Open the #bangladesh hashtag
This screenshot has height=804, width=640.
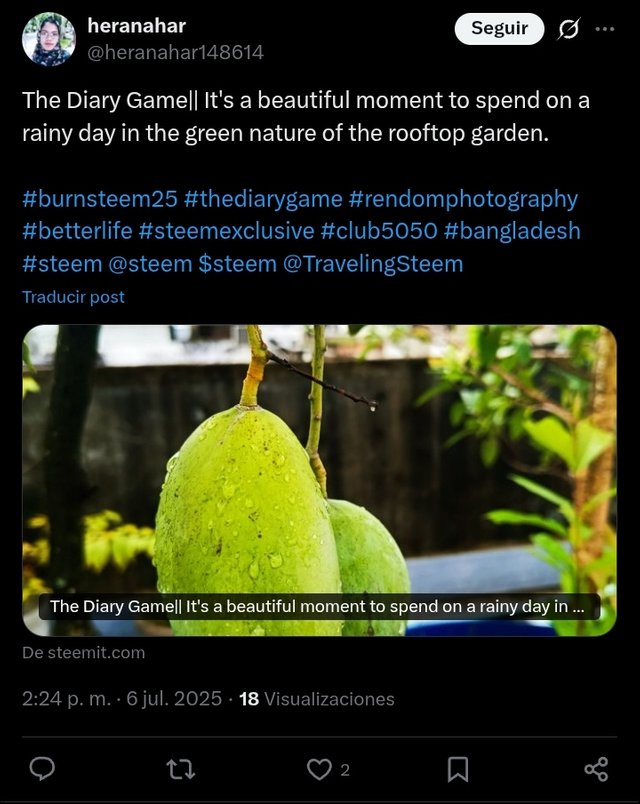pyautogui.click(x=512, y=231)
